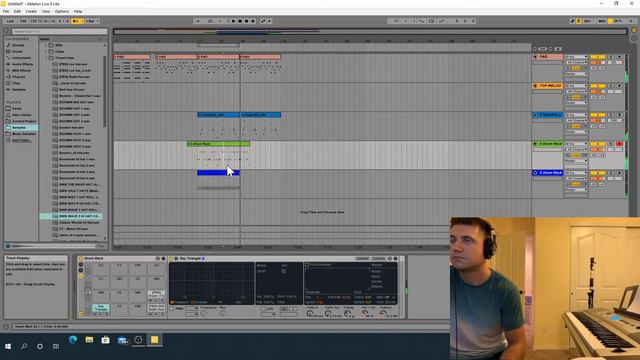Unfold the 5 Drum Rack track
The image size is (640, 360).
[x=536, y=173]
